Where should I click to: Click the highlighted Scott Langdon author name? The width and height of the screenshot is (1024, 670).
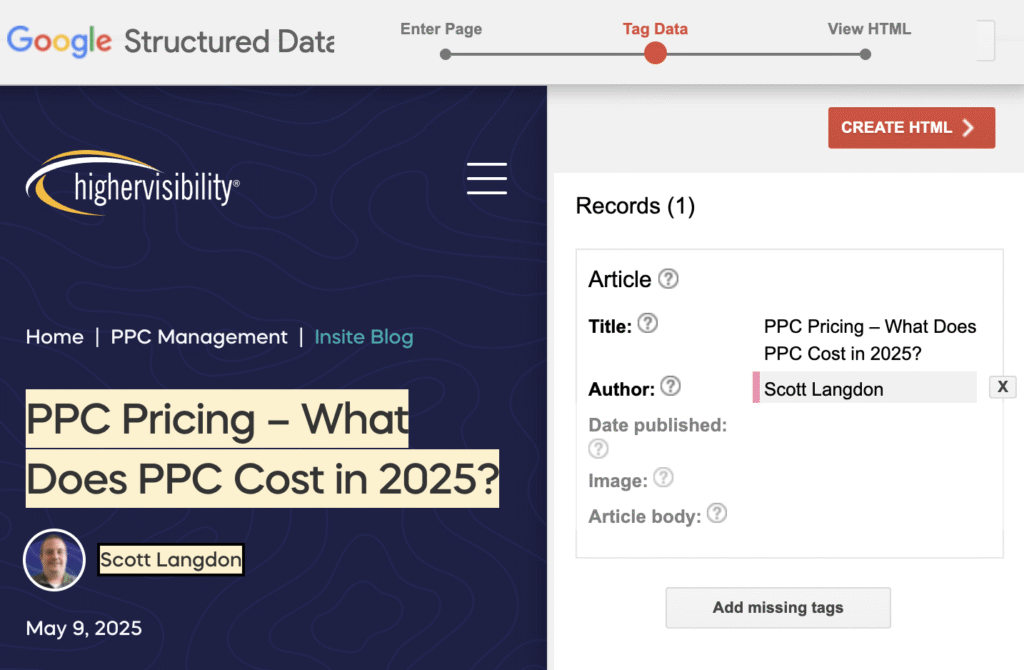[170, 560]
